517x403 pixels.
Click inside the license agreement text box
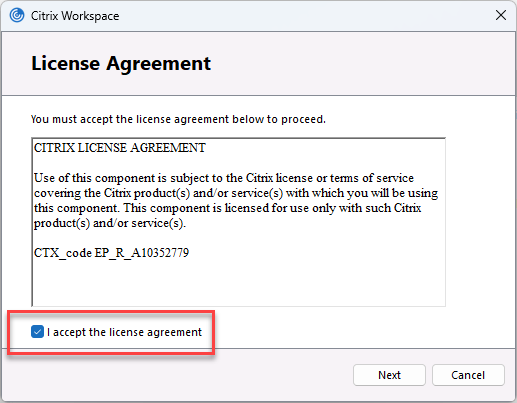point(239,222)
